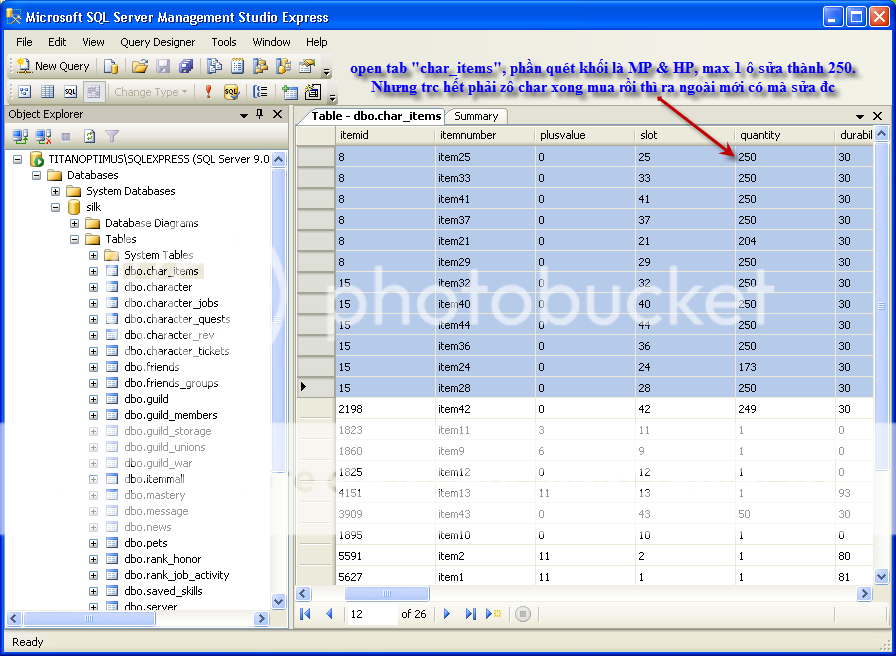Collapse the Databases folder node

pos(37,175)
